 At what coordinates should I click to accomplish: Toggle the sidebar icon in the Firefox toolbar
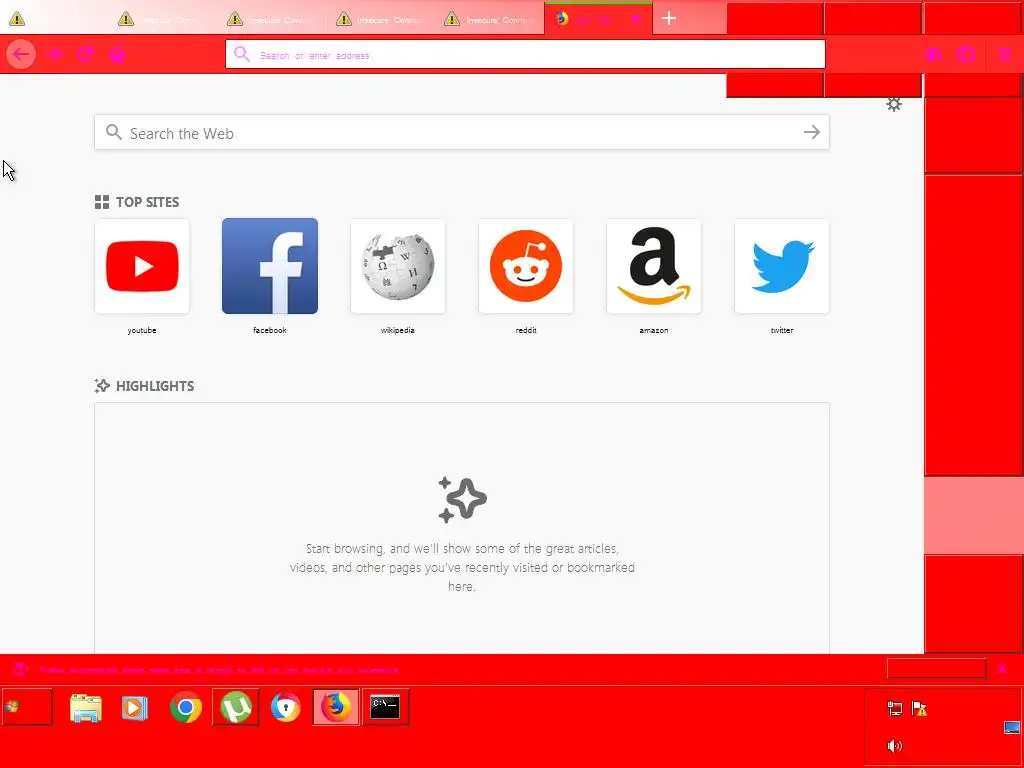click(x=966, y=54)
